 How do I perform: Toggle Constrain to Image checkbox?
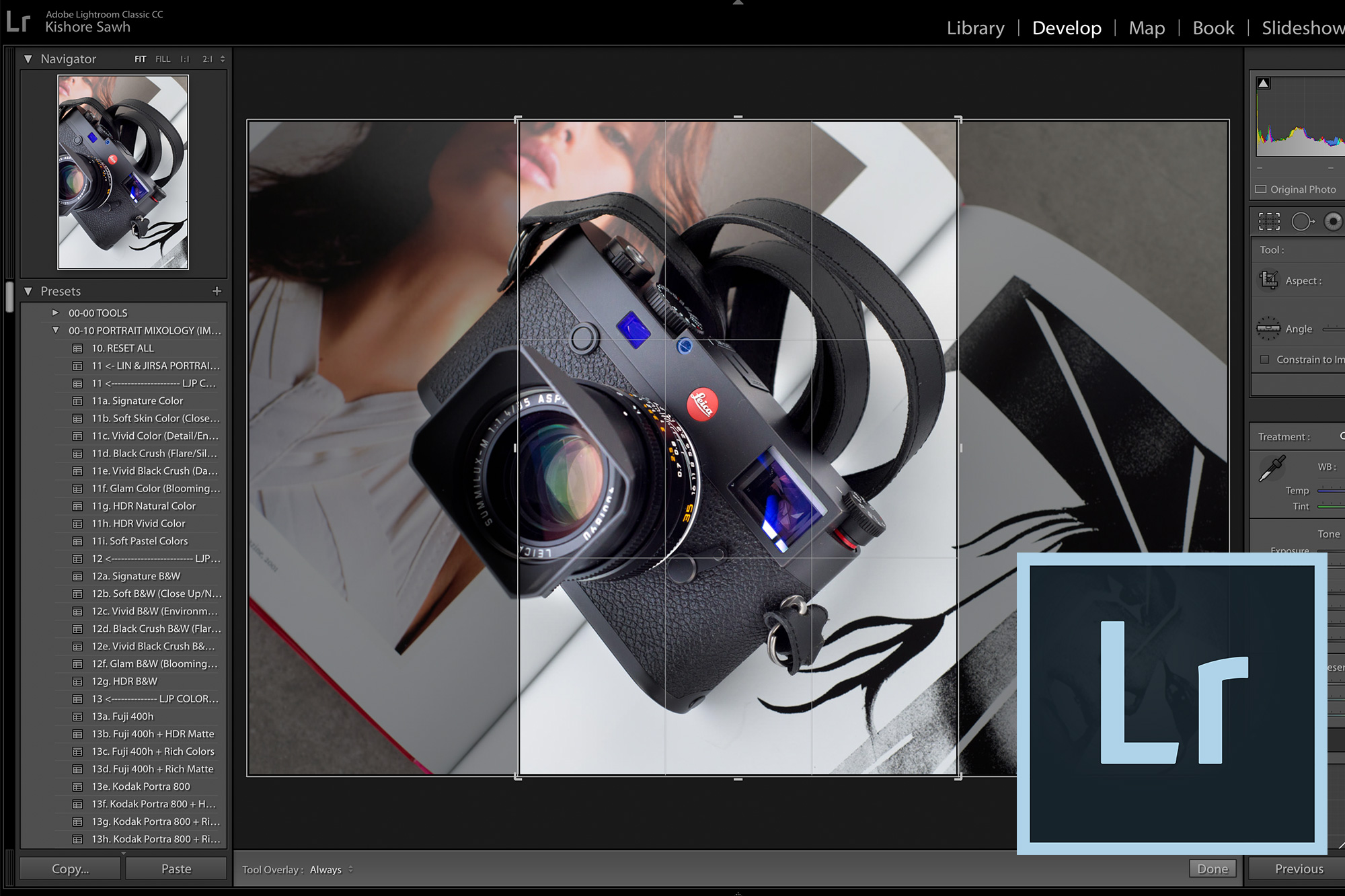click(1264, 360)
